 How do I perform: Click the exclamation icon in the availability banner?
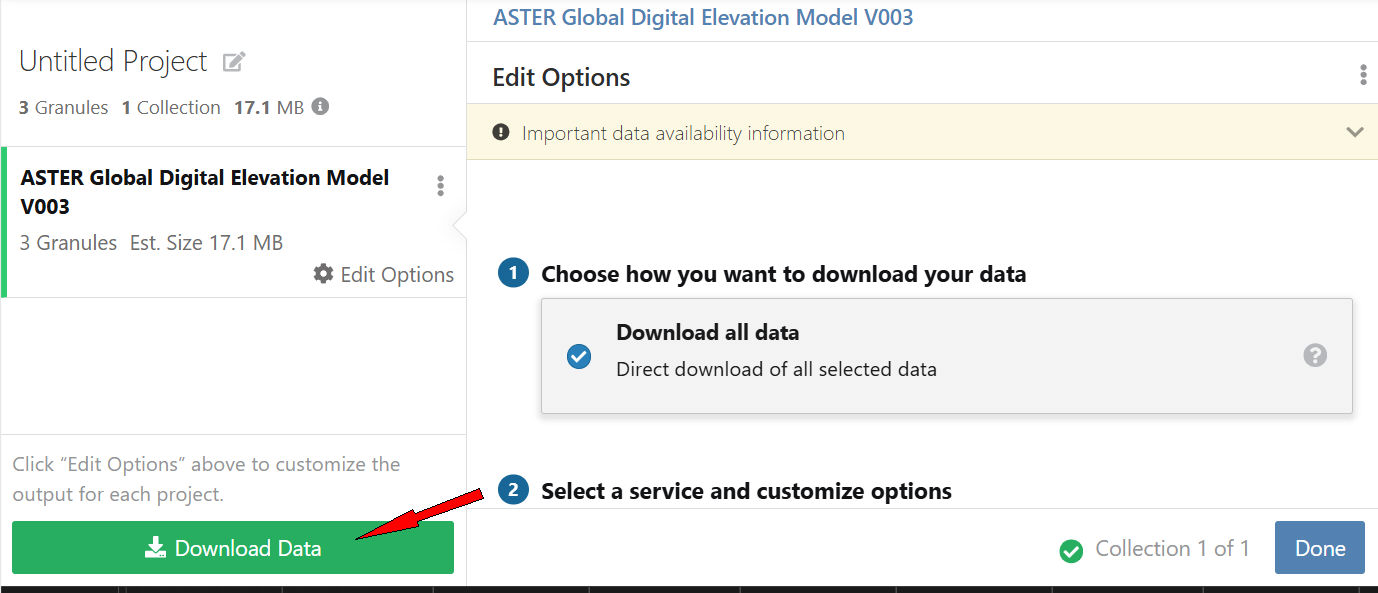click(502, 133)
